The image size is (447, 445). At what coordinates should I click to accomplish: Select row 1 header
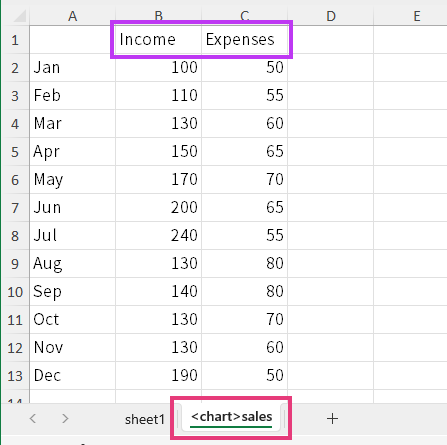(x=15, y=40)
